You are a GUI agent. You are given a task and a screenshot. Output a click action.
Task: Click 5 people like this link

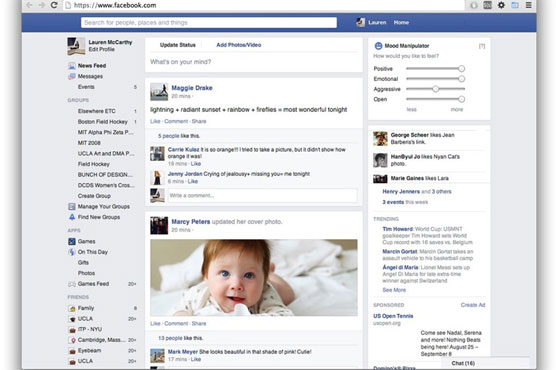168,136
